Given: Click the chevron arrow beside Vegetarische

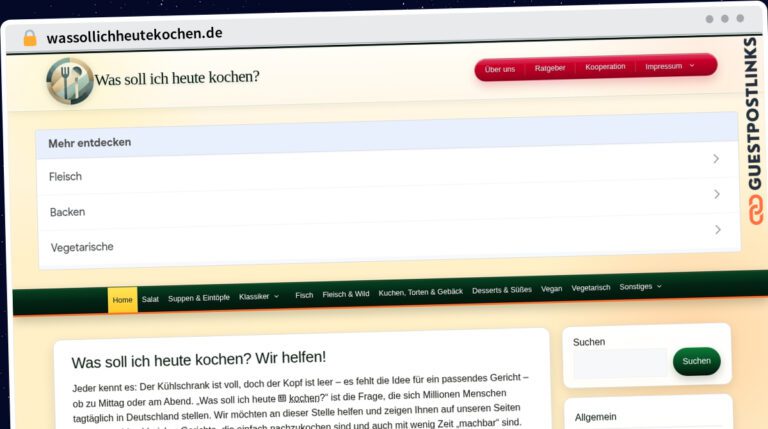Looking at the screenshot, I should pos(718,229).
